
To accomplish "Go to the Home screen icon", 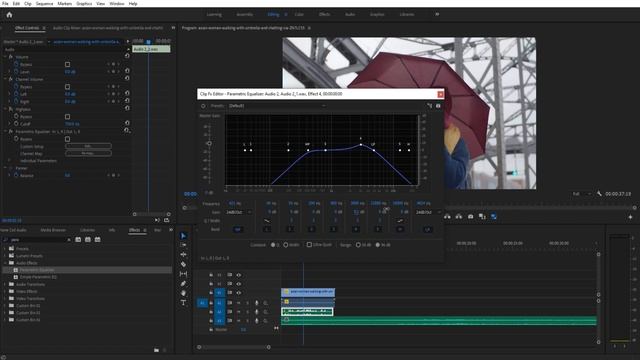I will tap(9, 15).
